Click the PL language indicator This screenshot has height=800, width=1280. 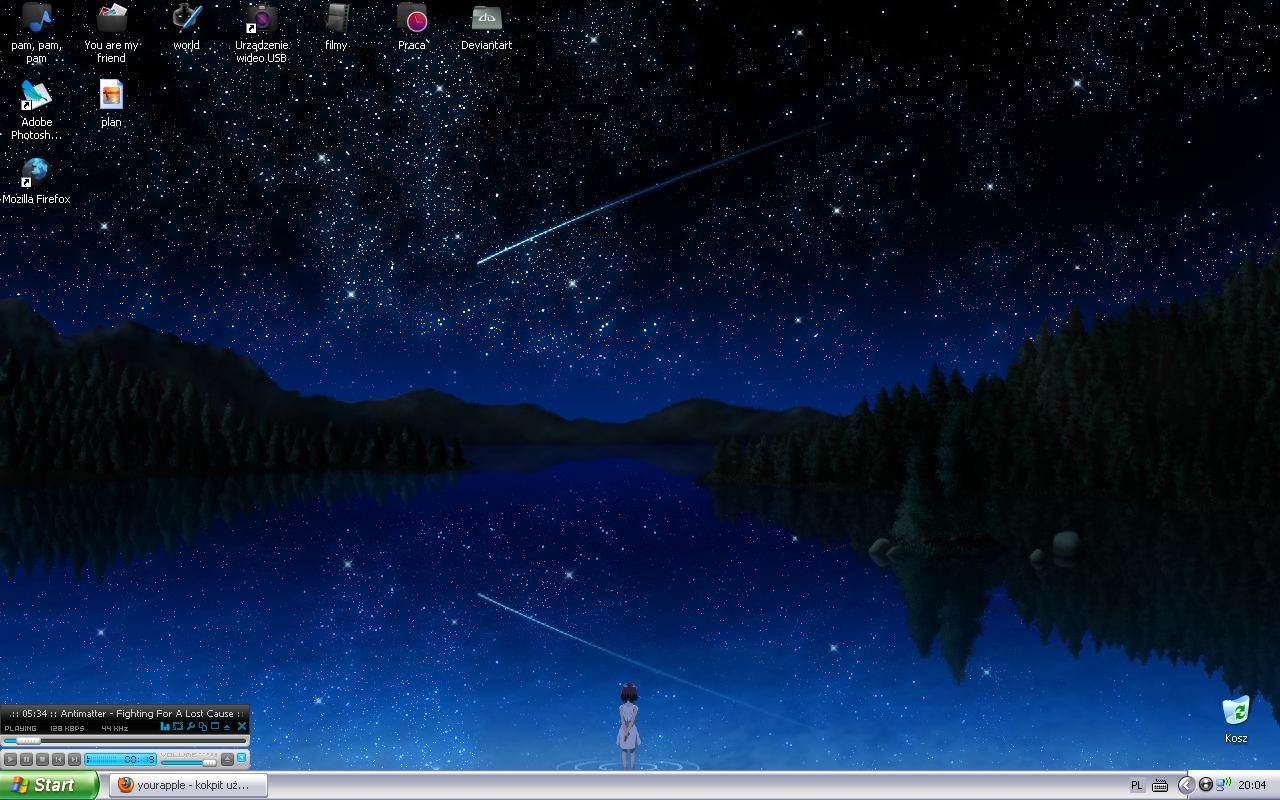(x=1137, y=785)
